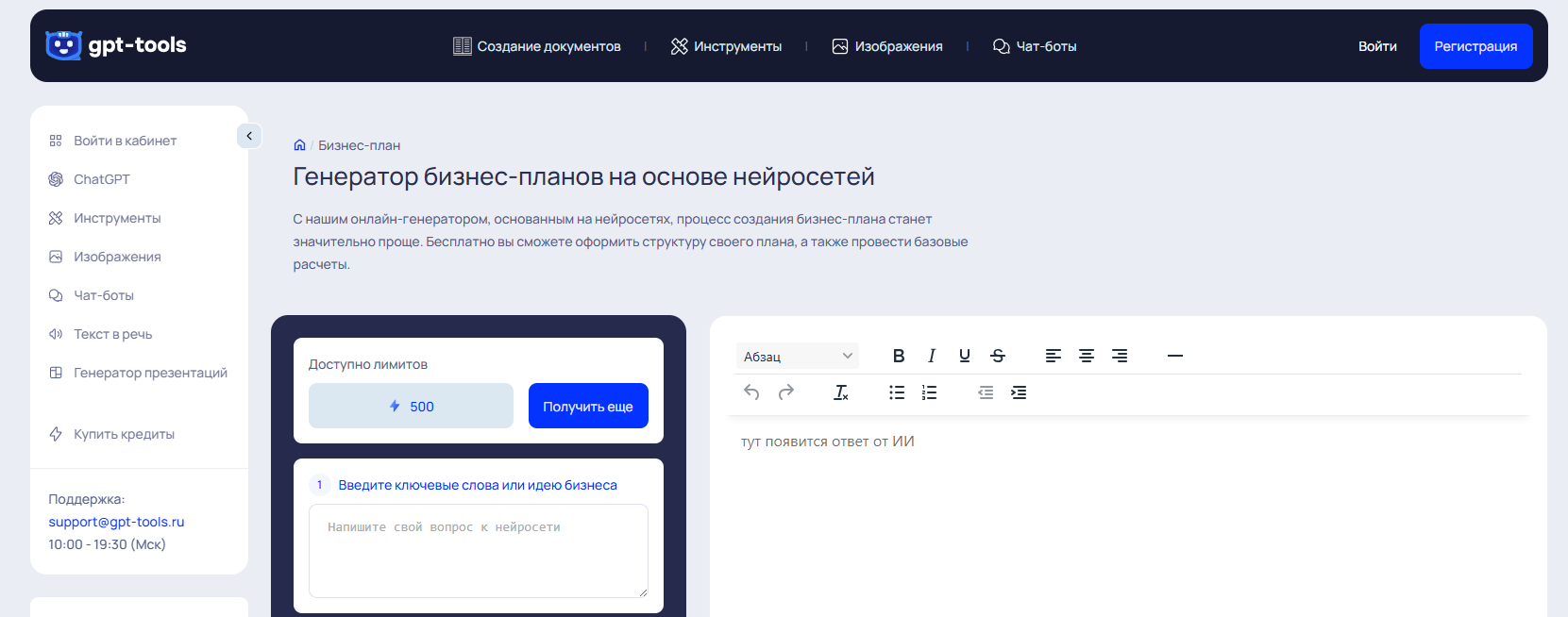Insert a horizontal line
The height and width of the screenshot is (617, 1568).
click(1175, 356)
